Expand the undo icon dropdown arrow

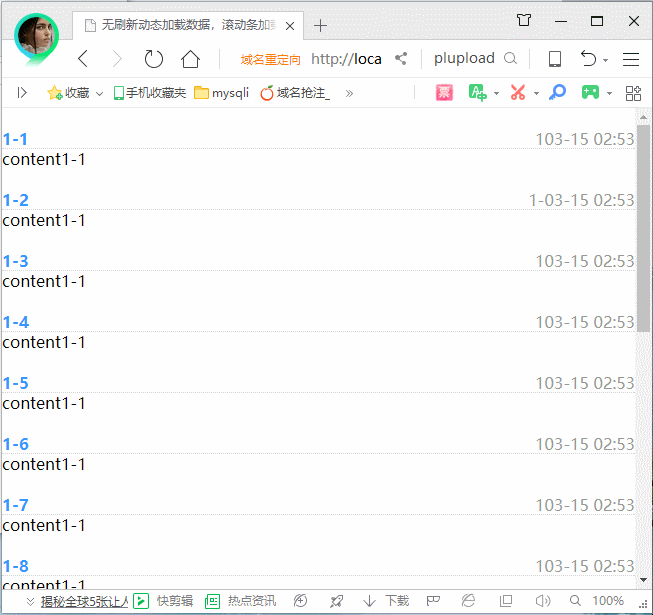606,60
